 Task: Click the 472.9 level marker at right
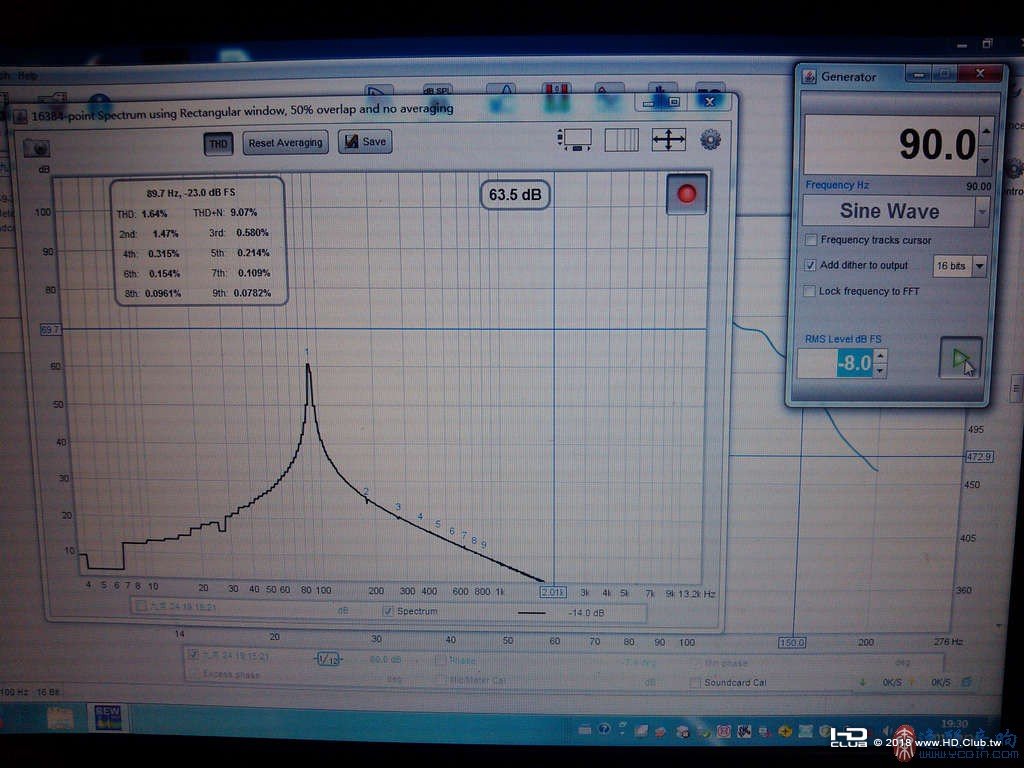[979, 456]
